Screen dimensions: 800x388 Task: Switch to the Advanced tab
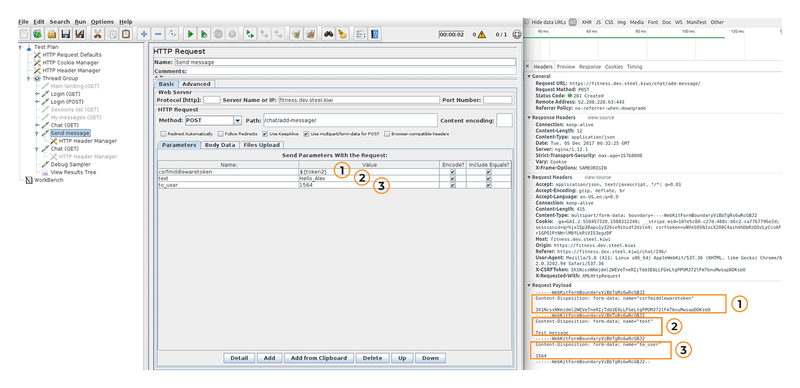pyautogui.click(x=196, y=84)
